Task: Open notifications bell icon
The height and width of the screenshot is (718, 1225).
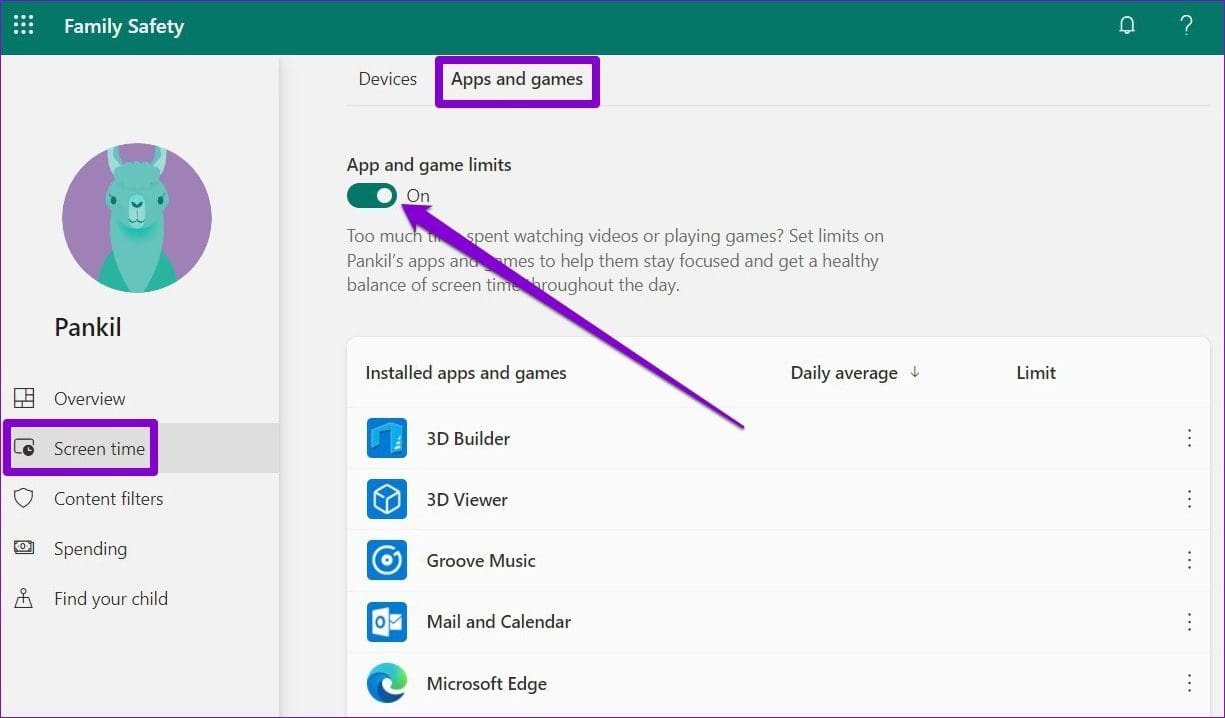Action: 1127,26
